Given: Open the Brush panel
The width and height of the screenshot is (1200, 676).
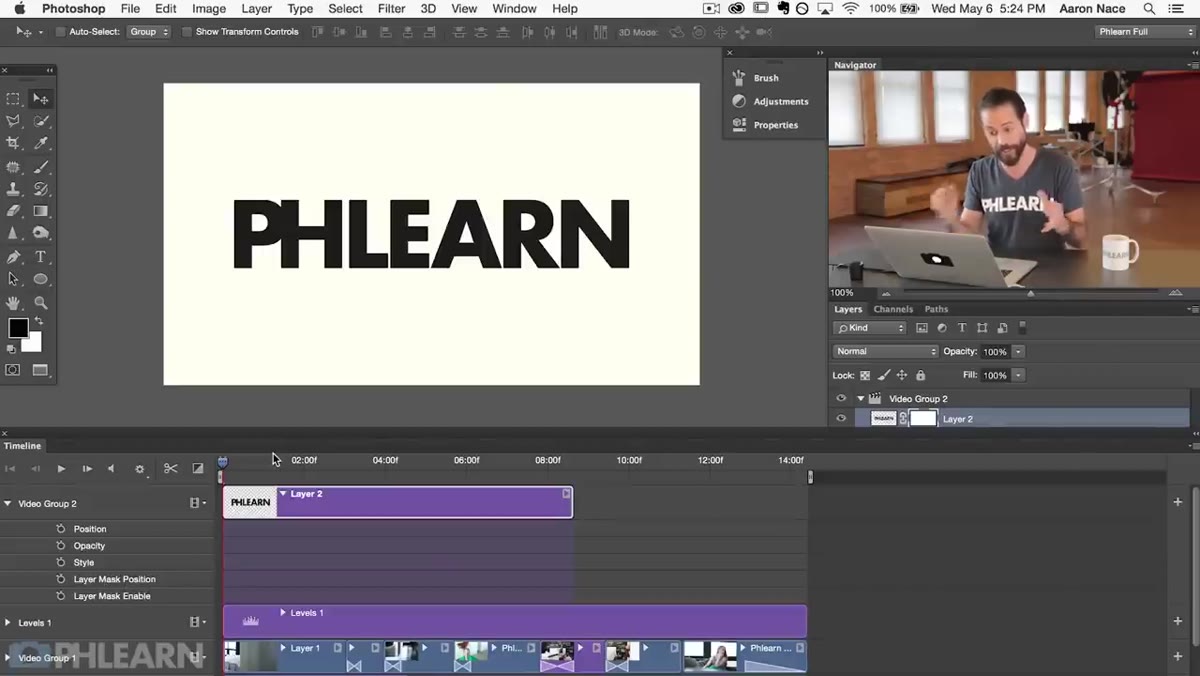Looking at the screenshot, I should (x=766, y=78).
